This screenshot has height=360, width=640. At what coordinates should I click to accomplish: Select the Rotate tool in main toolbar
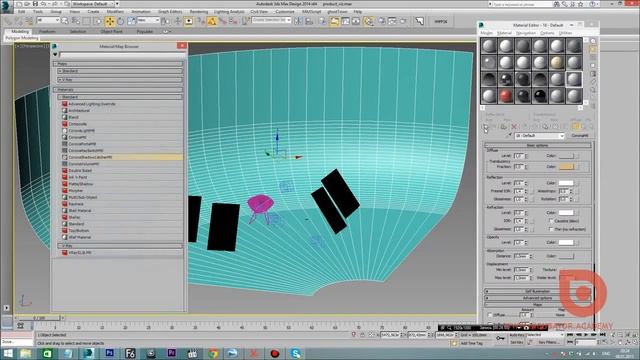click(x=120, y=21)
